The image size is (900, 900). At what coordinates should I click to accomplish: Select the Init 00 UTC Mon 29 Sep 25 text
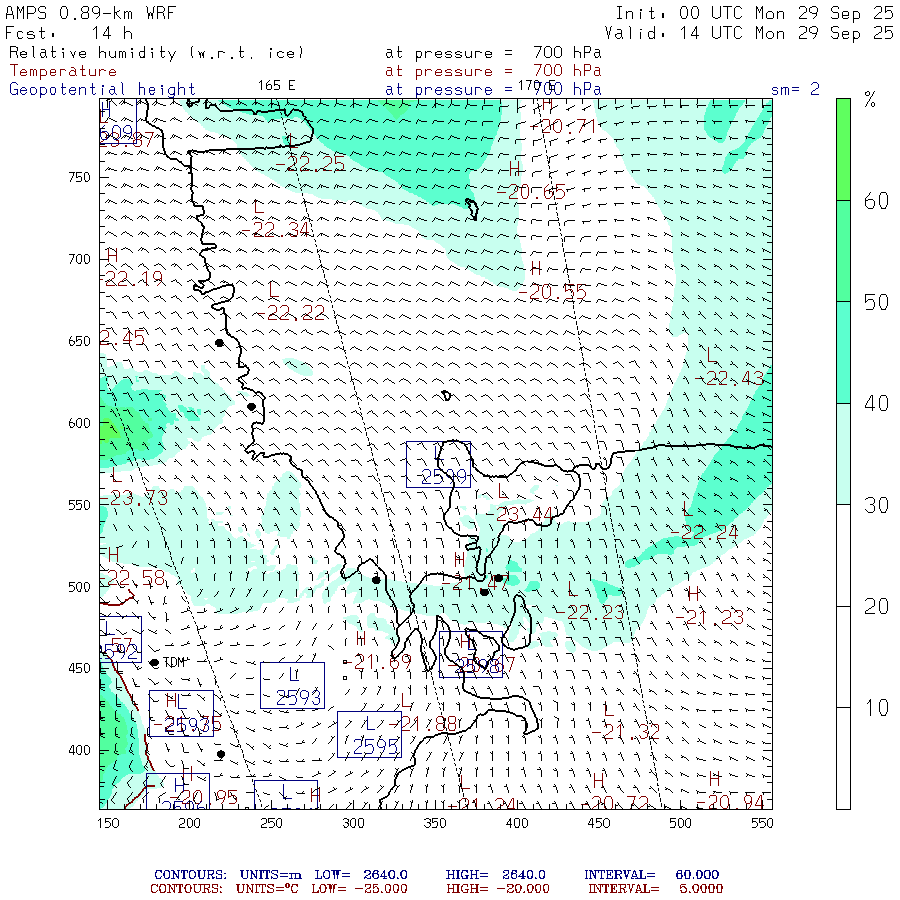pos(755,13)
